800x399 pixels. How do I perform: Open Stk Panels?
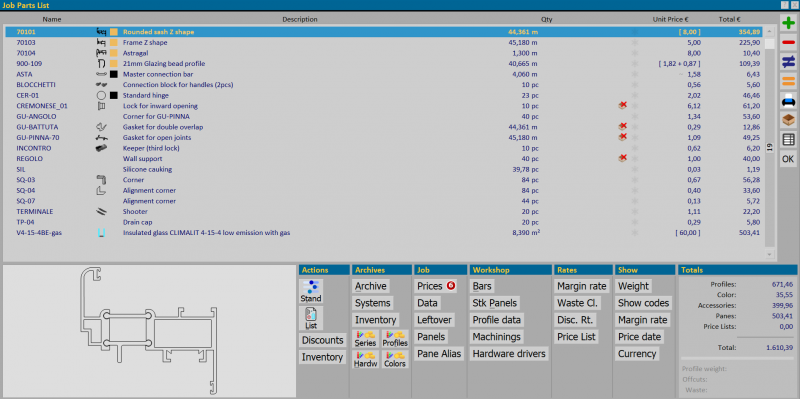495,303
